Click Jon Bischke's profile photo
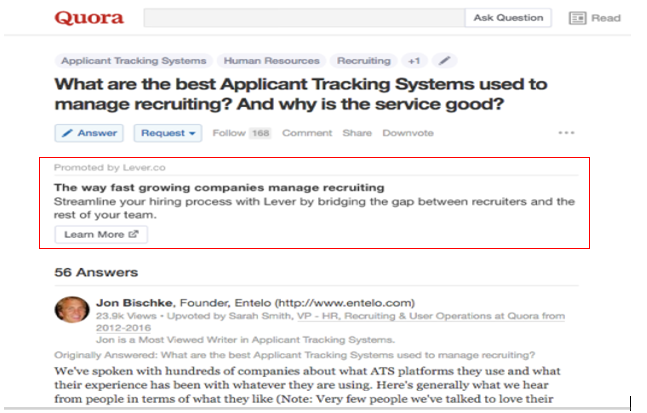The width and height of the screenshot is (647, 413). pos(72,309)
